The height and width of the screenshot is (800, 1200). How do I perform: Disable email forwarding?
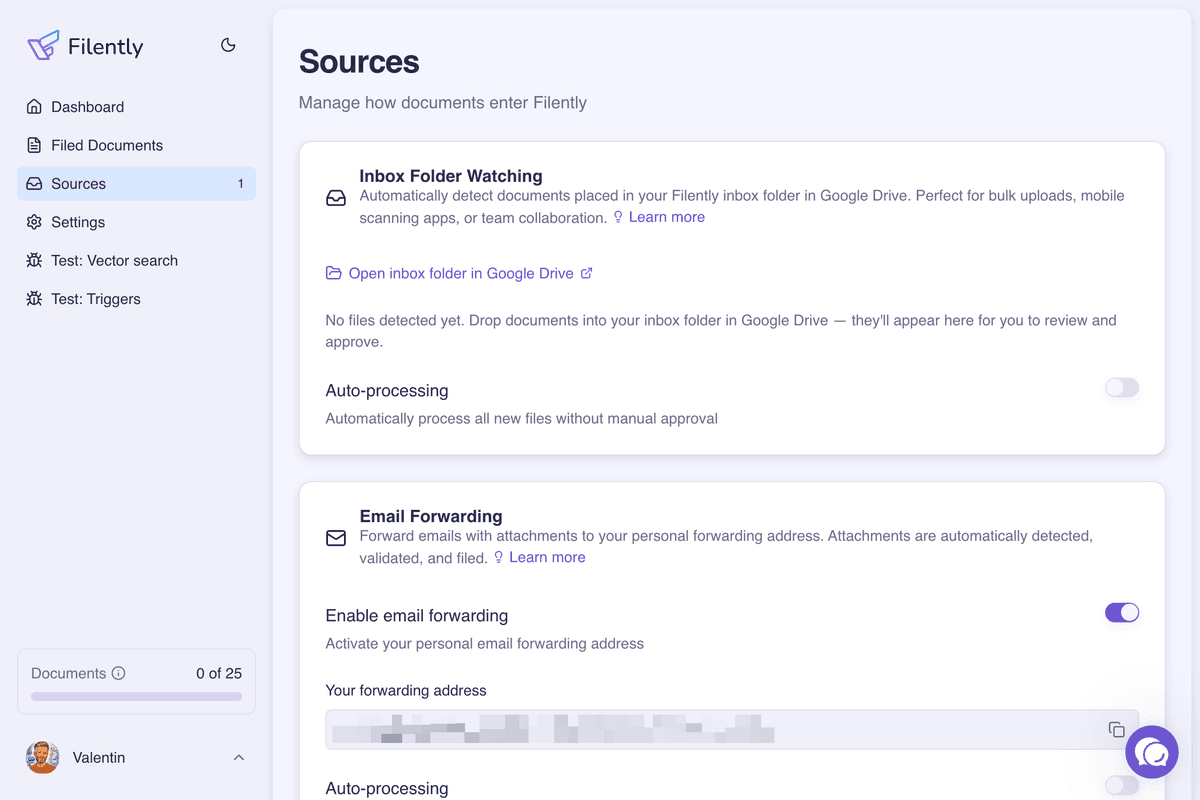pos(1121,612)
